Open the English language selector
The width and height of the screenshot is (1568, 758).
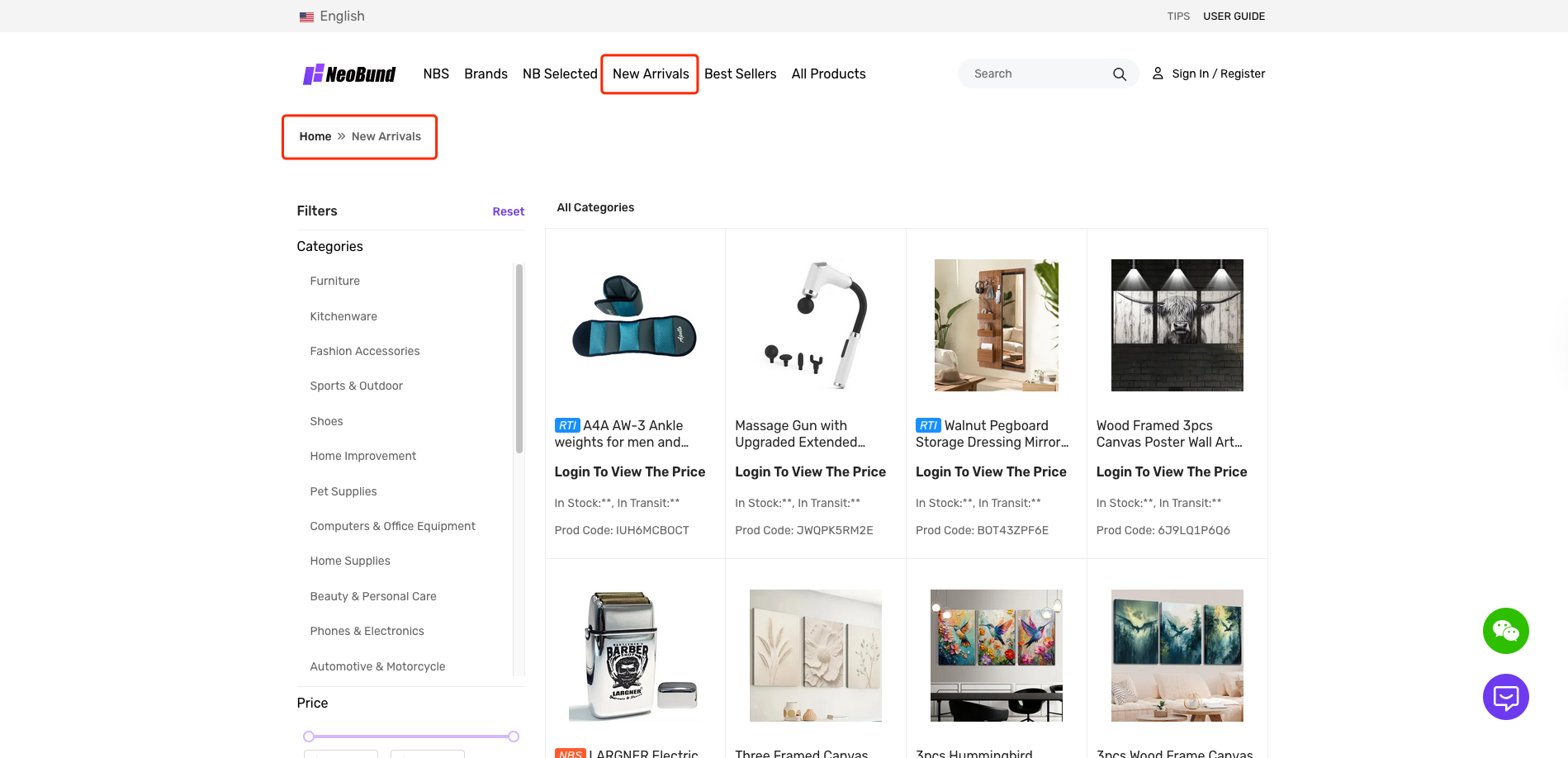click(x=342, y=17)
